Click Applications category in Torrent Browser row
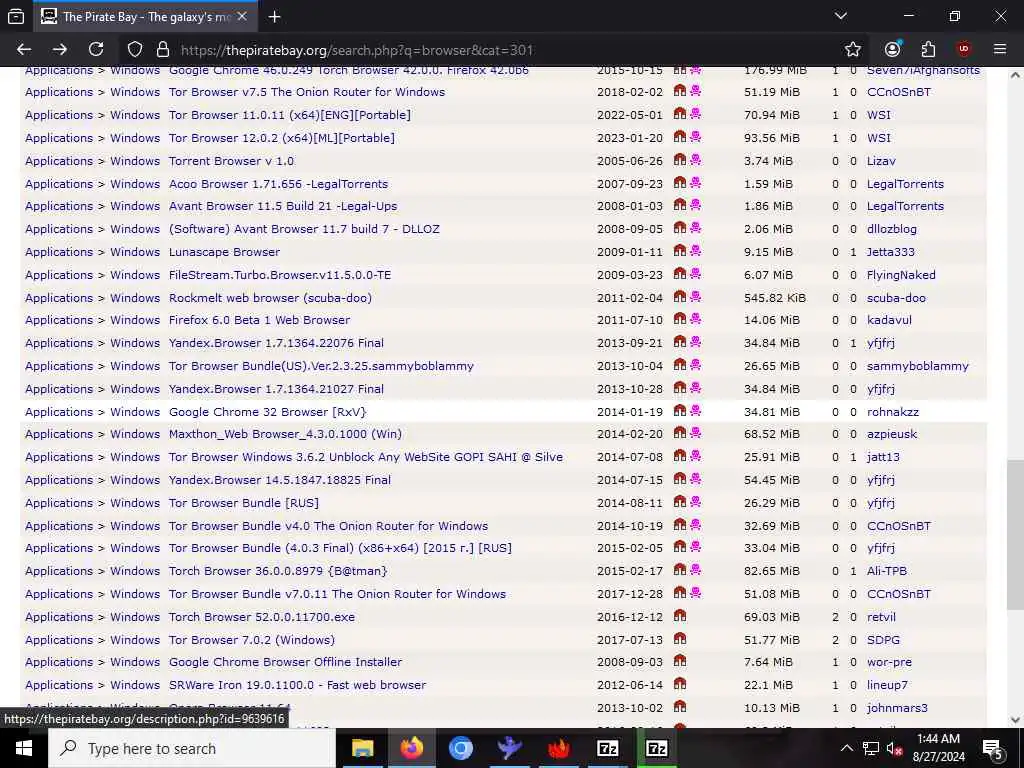This screenshot has height=768, width=1024. pos(59,161)
